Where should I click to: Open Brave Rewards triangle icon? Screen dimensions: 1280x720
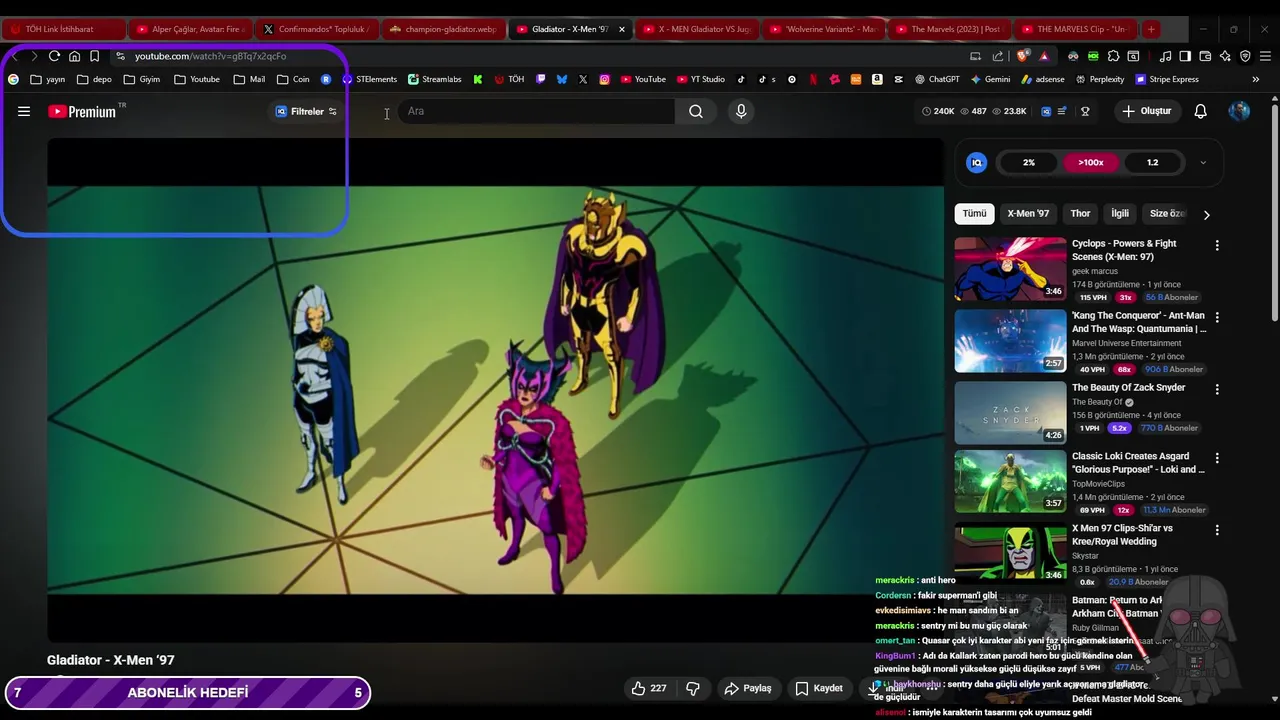[x=1044, y=56]
